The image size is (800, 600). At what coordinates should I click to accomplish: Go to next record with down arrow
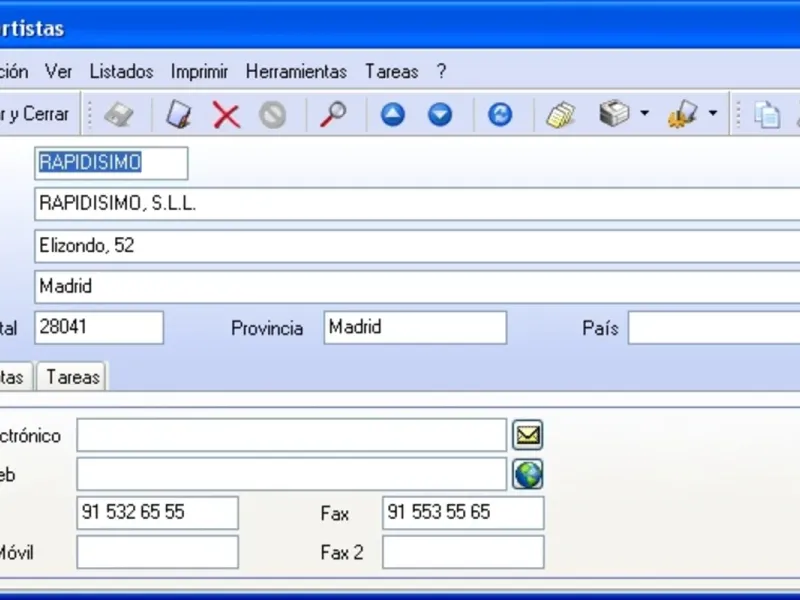pos(440,115)
